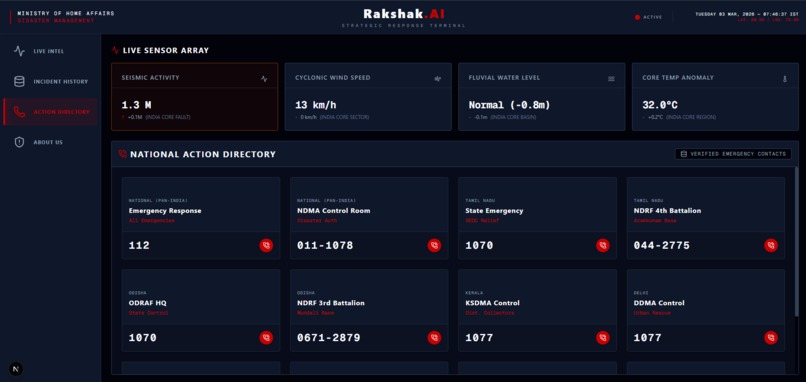The image size is (806, 382).
Task: Call NDRF 4th Battalion 044-2775
Action: (x=771, y=245)
